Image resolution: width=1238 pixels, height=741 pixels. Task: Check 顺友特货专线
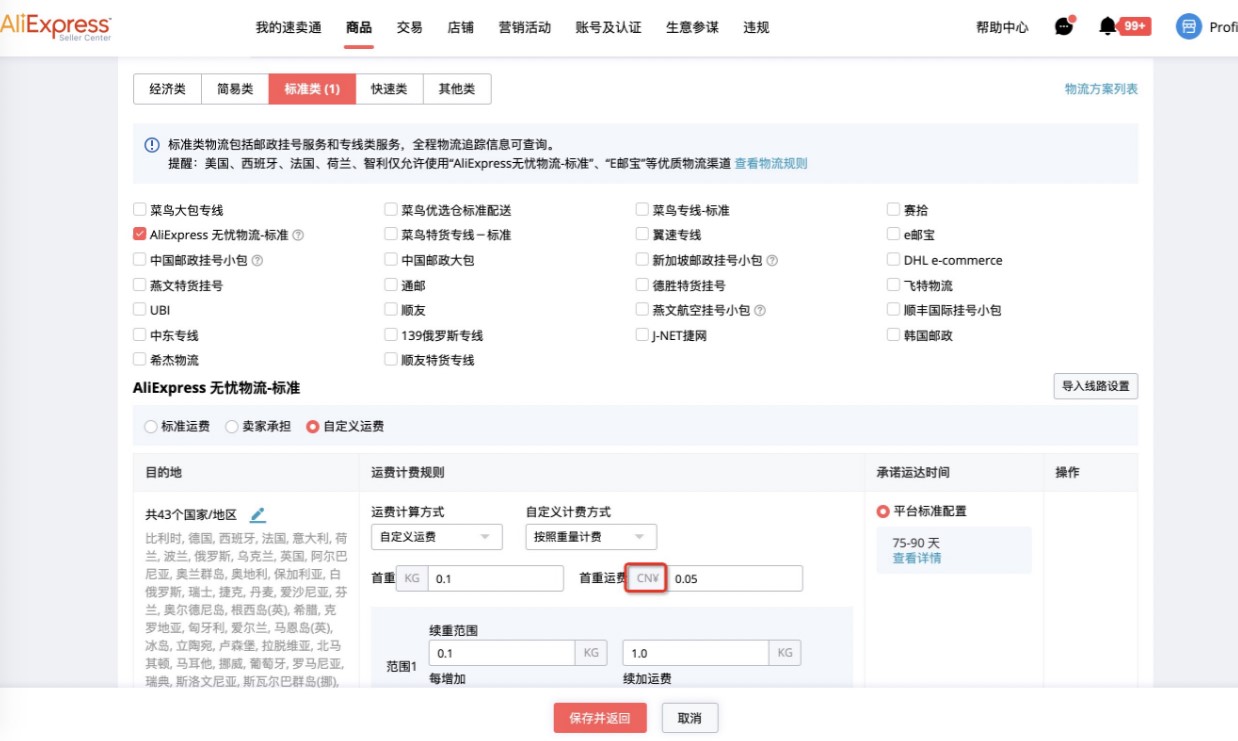391,360
